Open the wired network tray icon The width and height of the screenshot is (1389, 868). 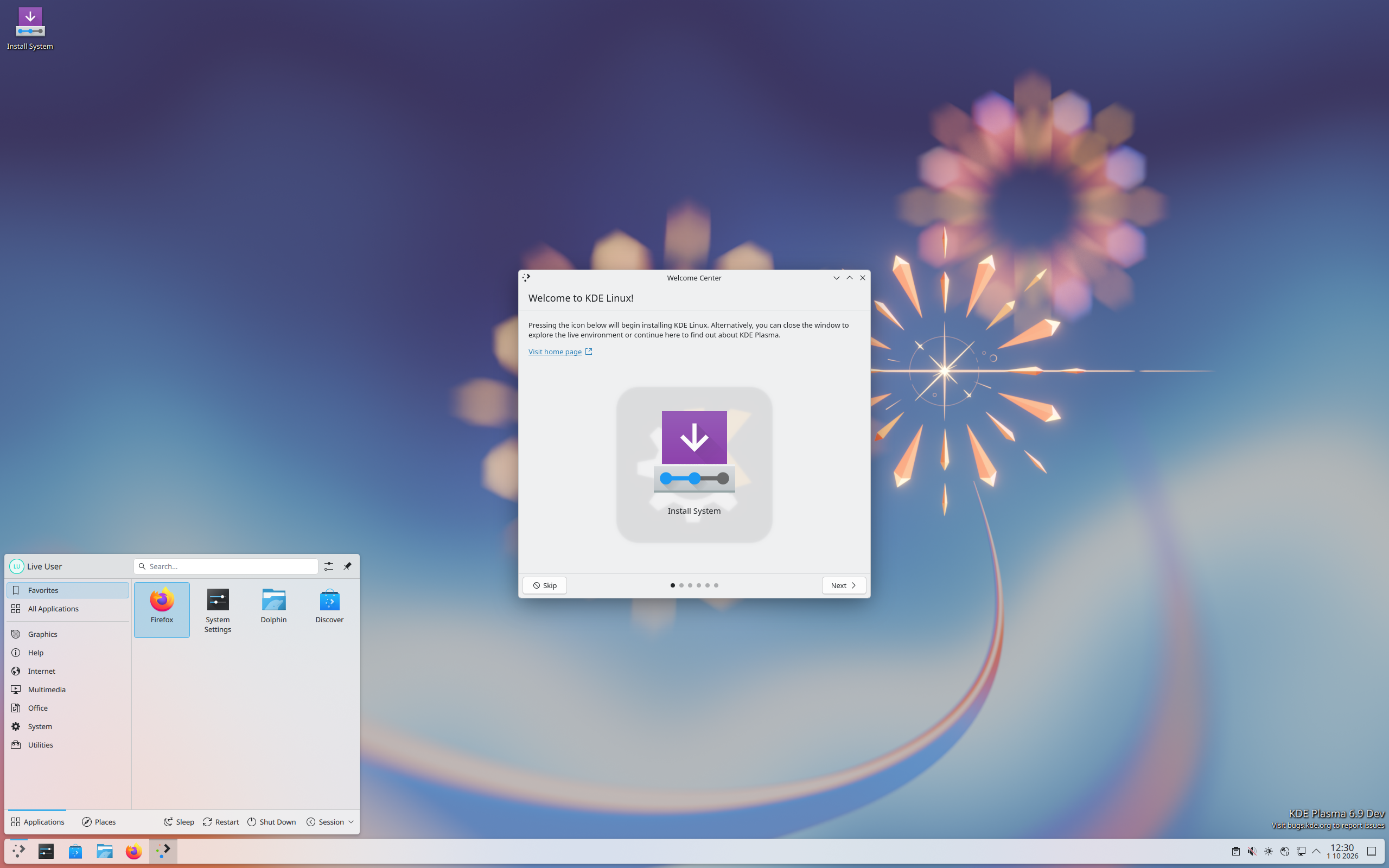click(1301, 851)
